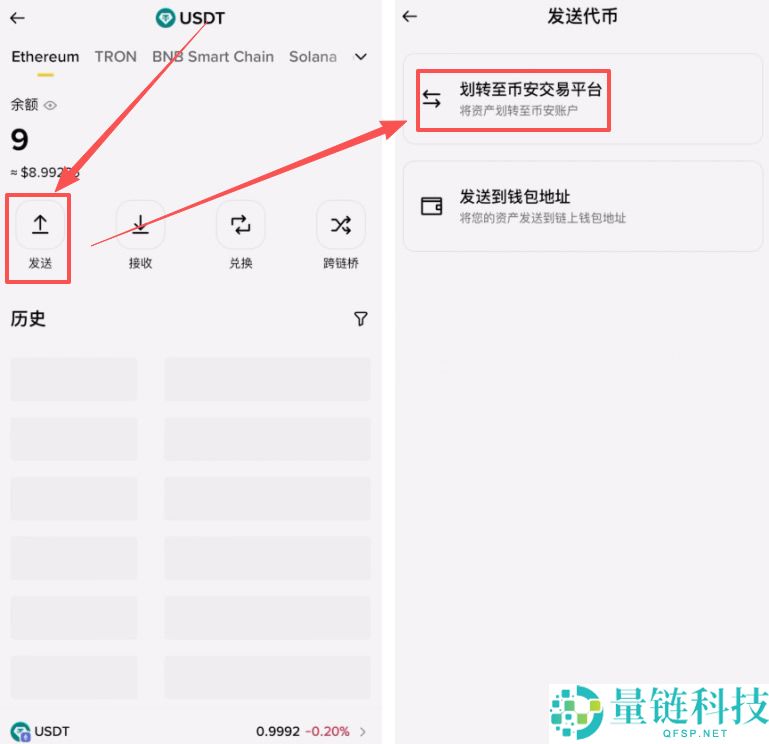Tap the balance value 9

tap(20, 140)
